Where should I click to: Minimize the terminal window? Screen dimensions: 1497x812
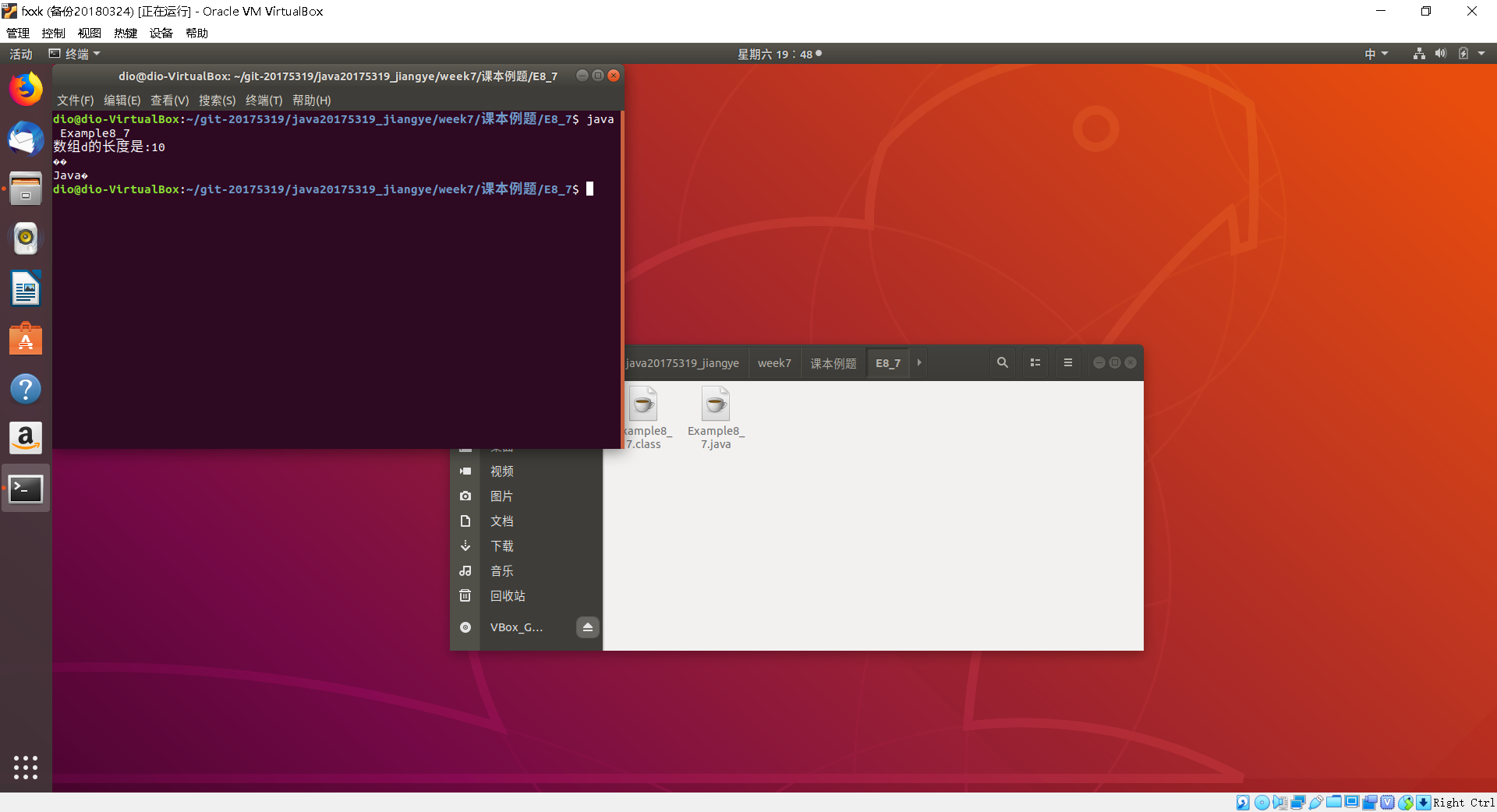tap(582, 76)
